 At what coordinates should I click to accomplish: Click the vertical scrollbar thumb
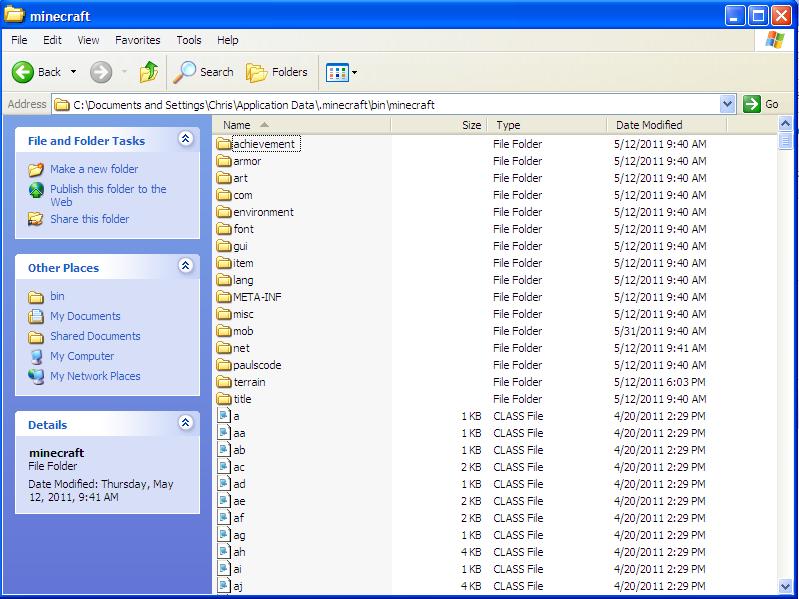(x=785, y=141)
